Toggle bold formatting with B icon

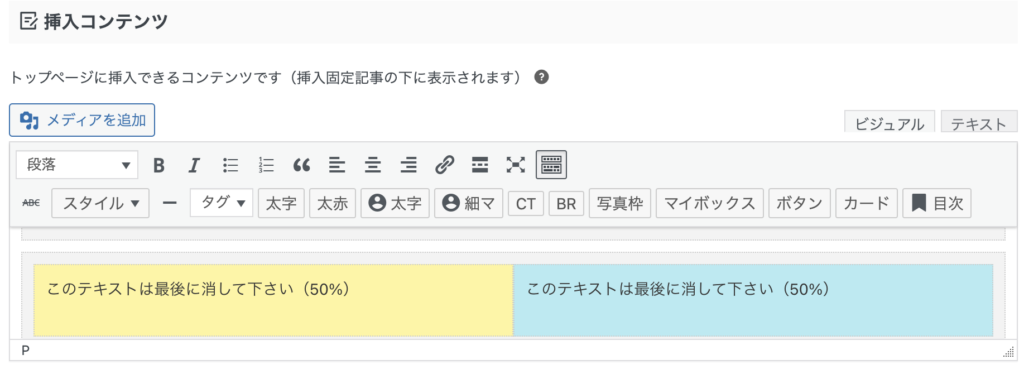click(159, 165)
